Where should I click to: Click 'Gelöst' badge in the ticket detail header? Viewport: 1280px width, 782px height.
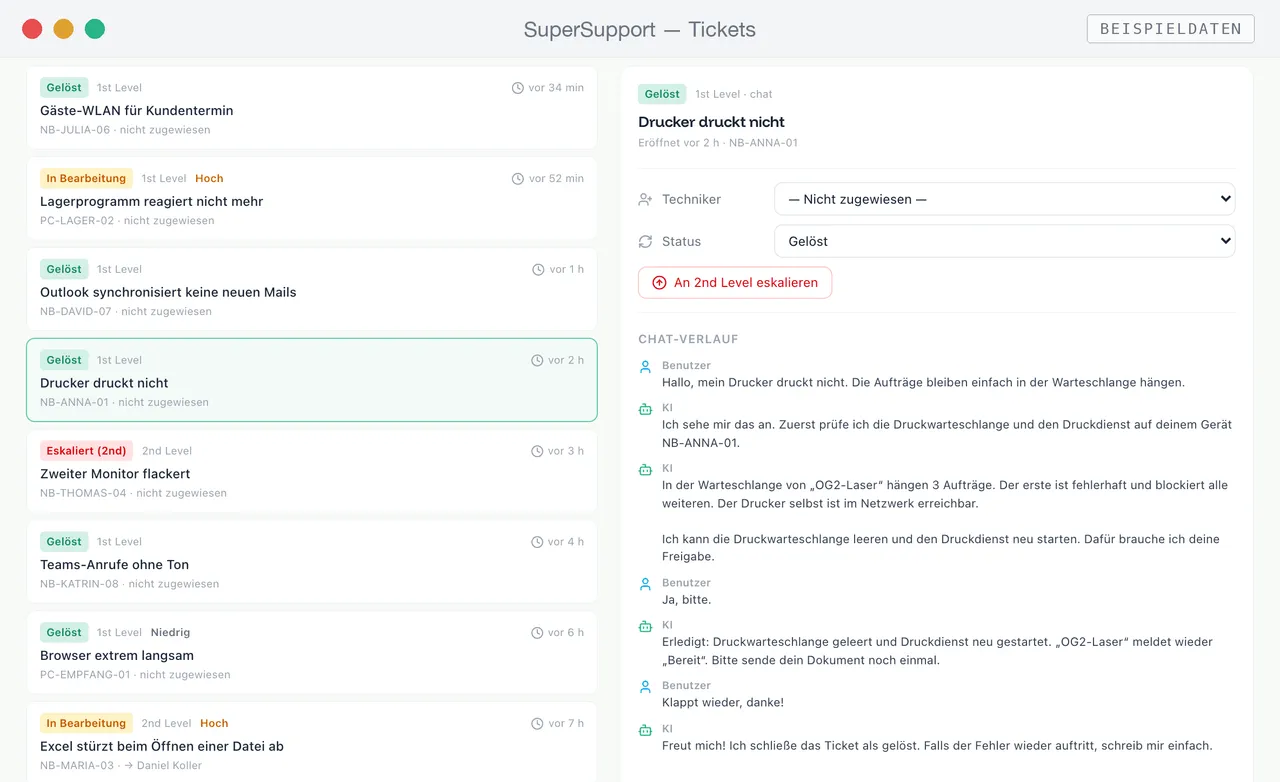pos(662,94)
